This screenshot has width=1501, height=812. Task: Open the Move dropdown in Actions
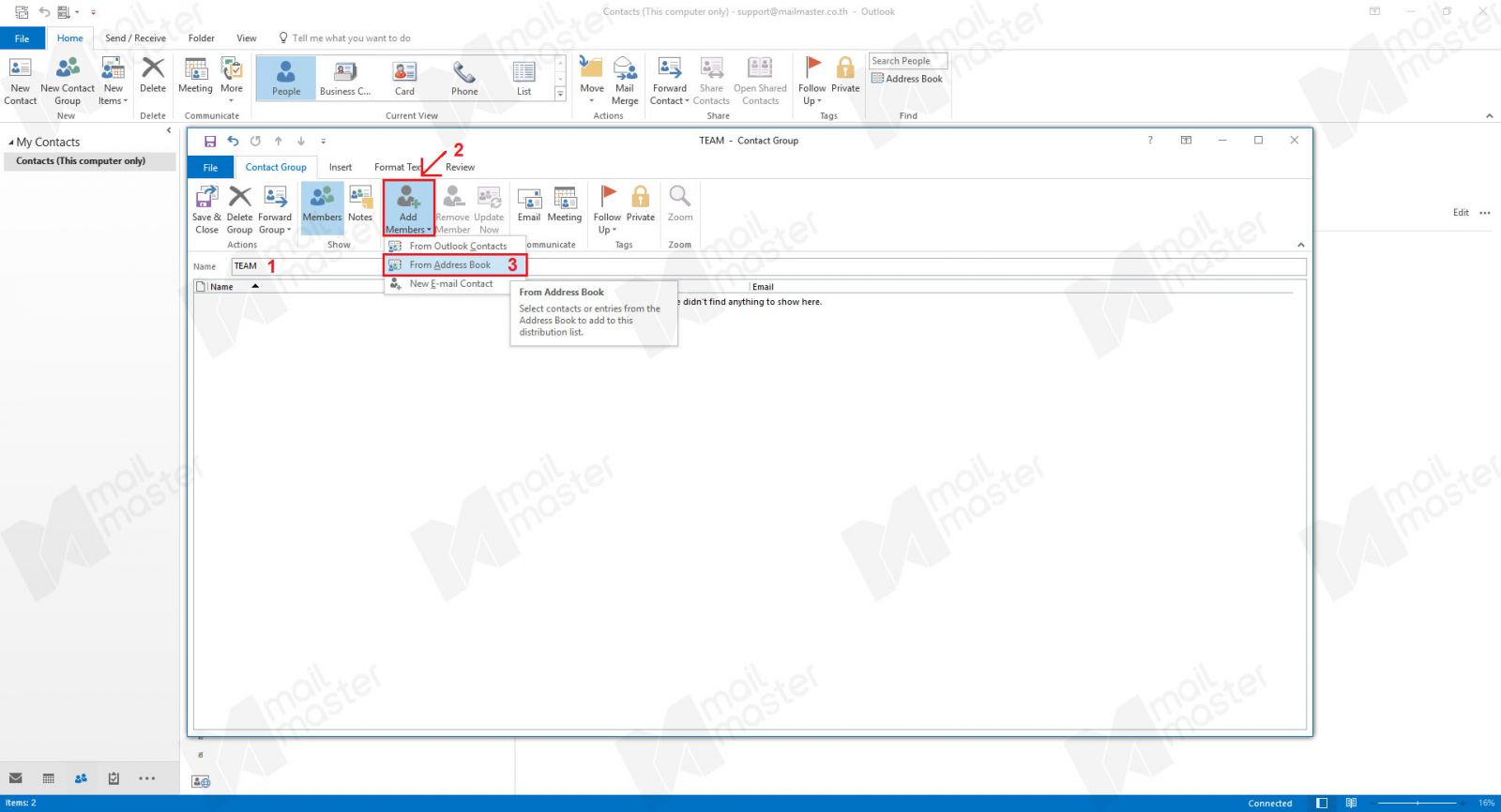[x=592, y=81]
